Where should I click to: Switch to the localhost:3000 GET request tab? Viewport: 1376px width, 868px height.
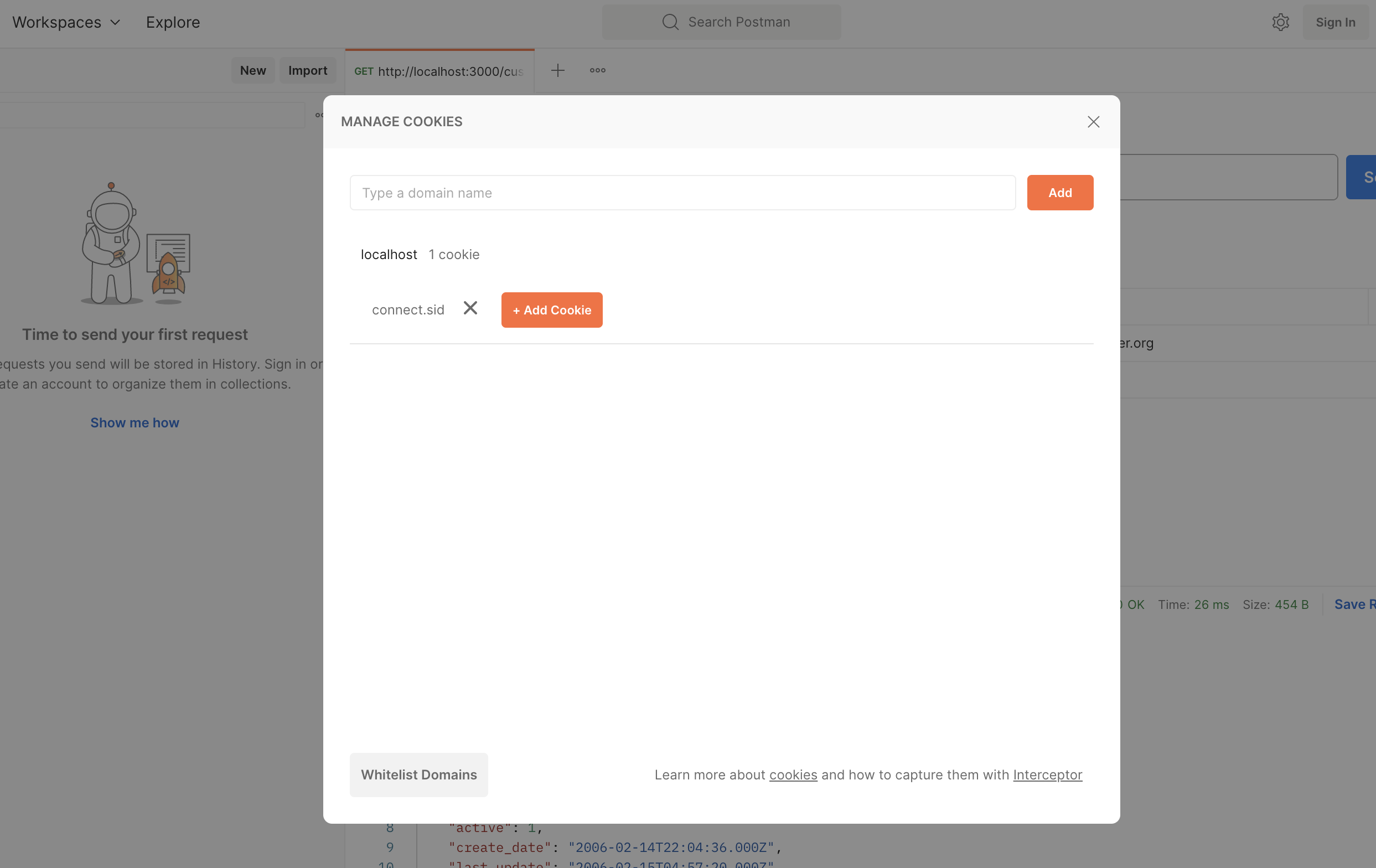point(439,71)
